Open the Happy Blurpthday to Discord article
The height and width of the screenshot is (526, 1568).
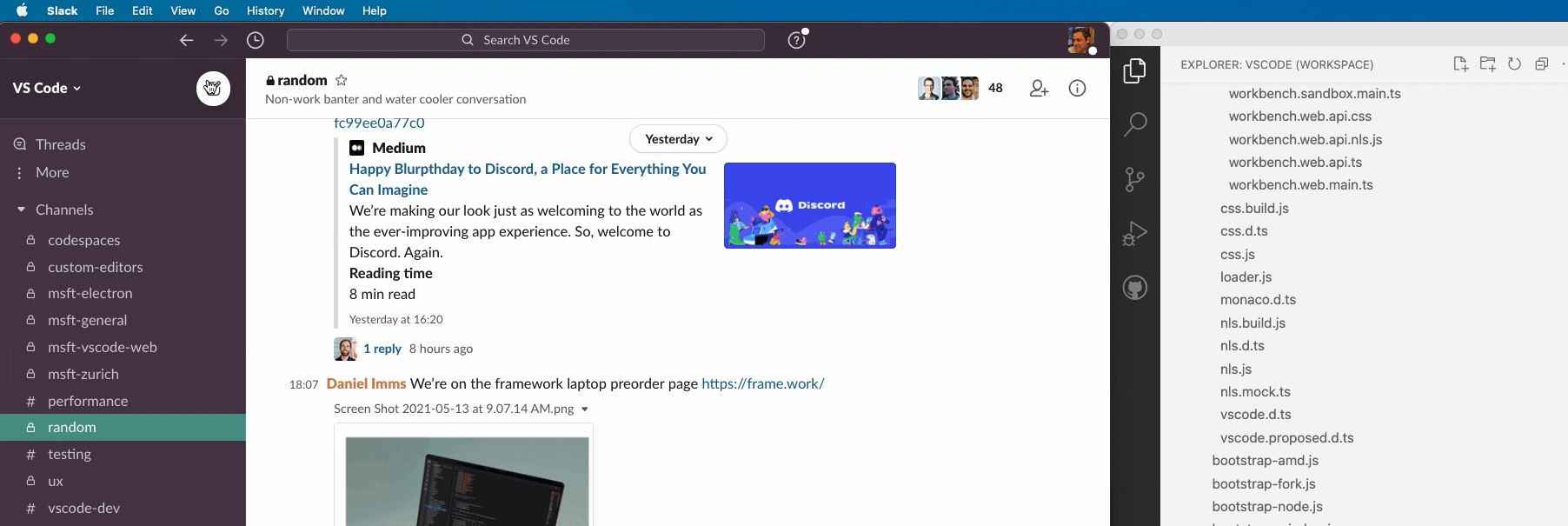click(528, 179)
